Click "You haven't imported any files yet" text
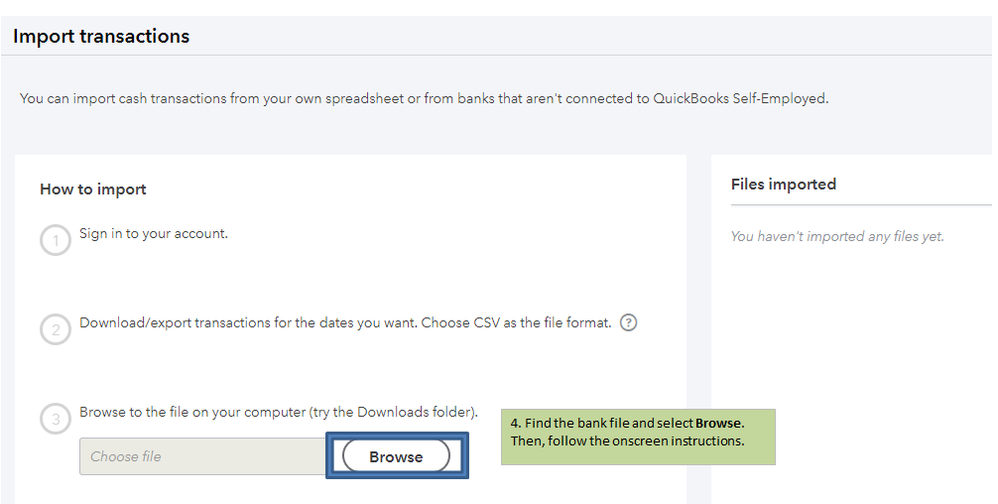 pyautogui.click(x=837, y=236)
